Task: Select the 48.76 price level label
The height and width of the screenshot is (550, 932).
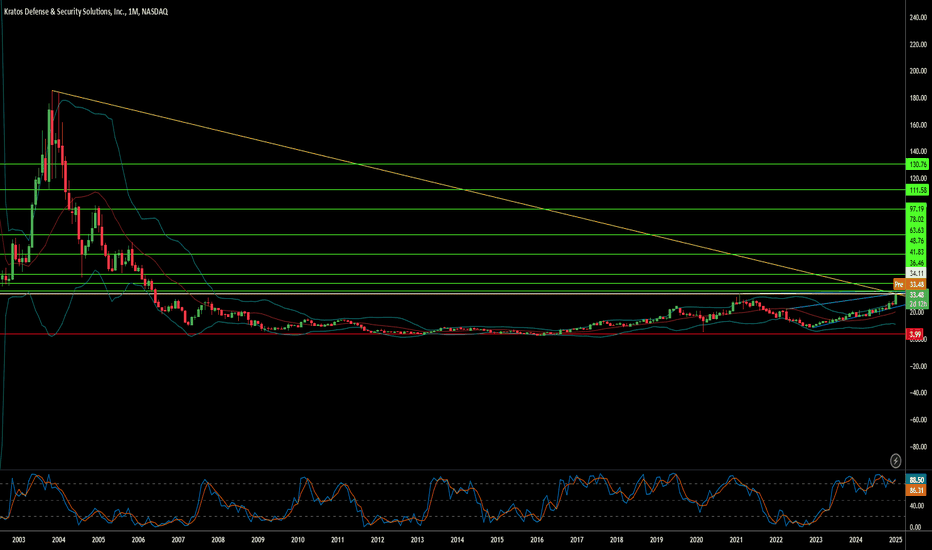Action: click(918, 241)
